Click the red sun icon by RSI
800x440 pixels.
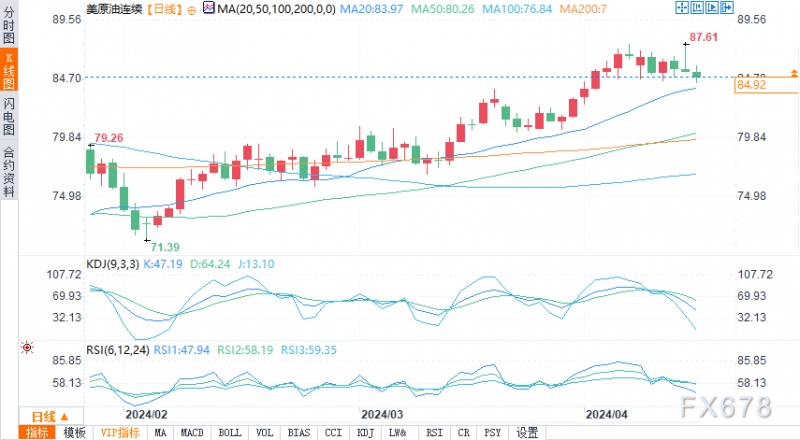(x=27, y=348)
